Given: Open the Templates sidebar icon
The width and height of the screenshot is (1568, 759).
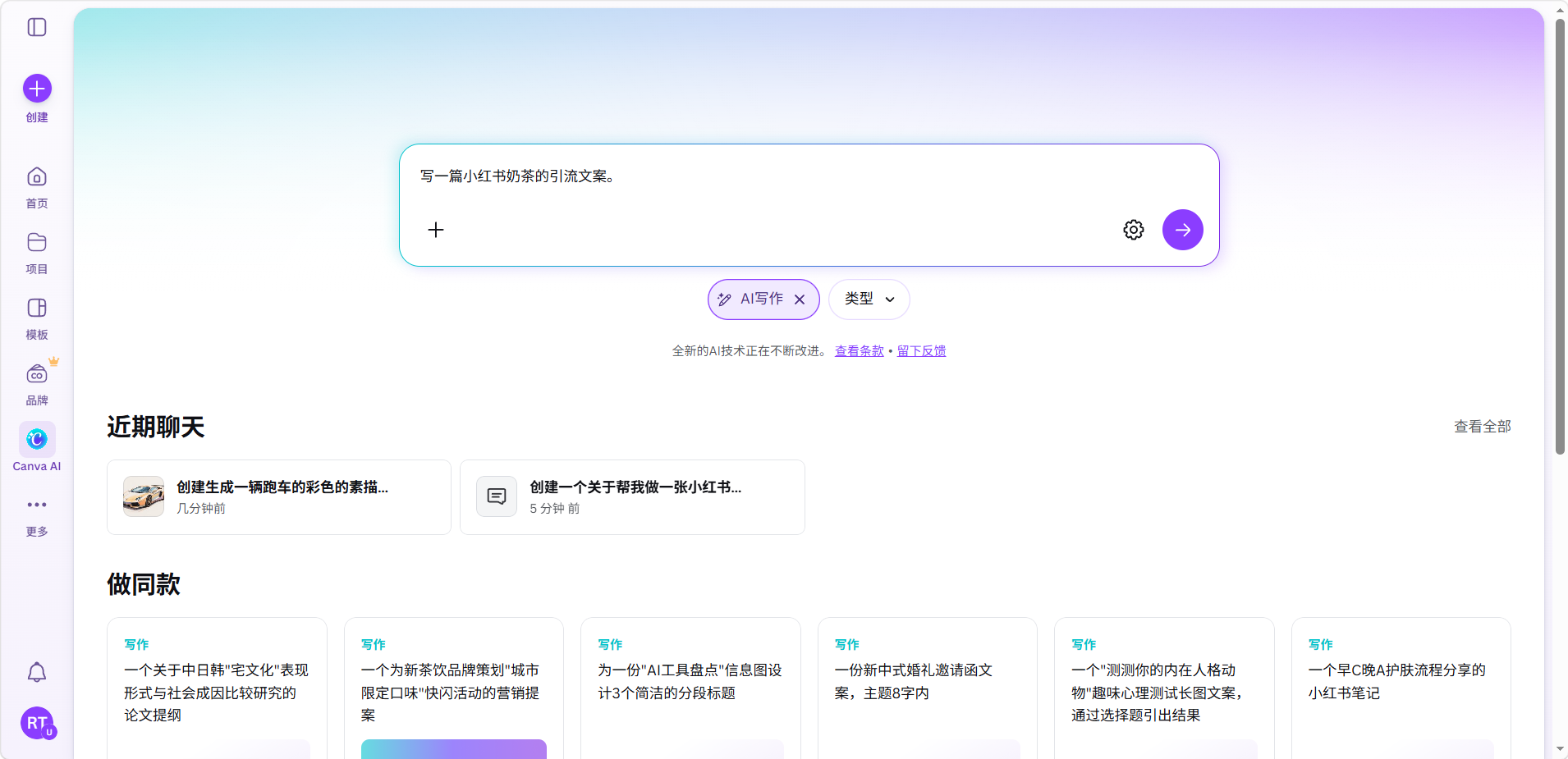Looking at the screenshot, I should pyautogui.click(x=37, y=309).
